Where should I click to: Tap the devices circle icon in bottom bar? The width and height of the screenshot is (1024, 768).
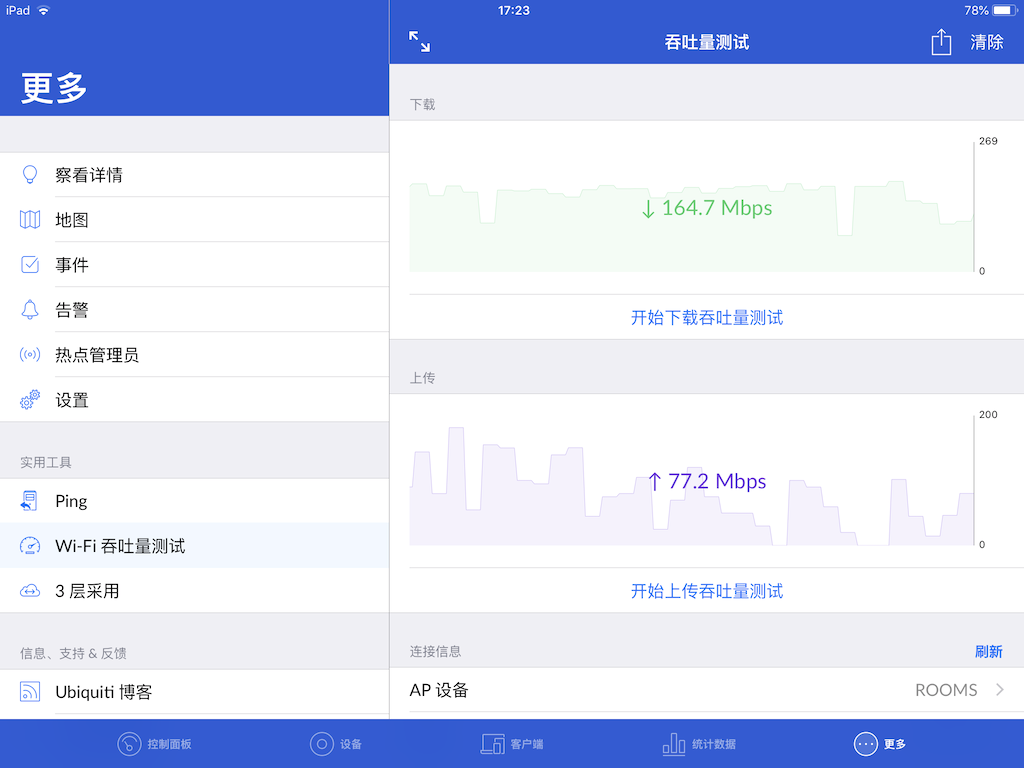pos(321,744)
